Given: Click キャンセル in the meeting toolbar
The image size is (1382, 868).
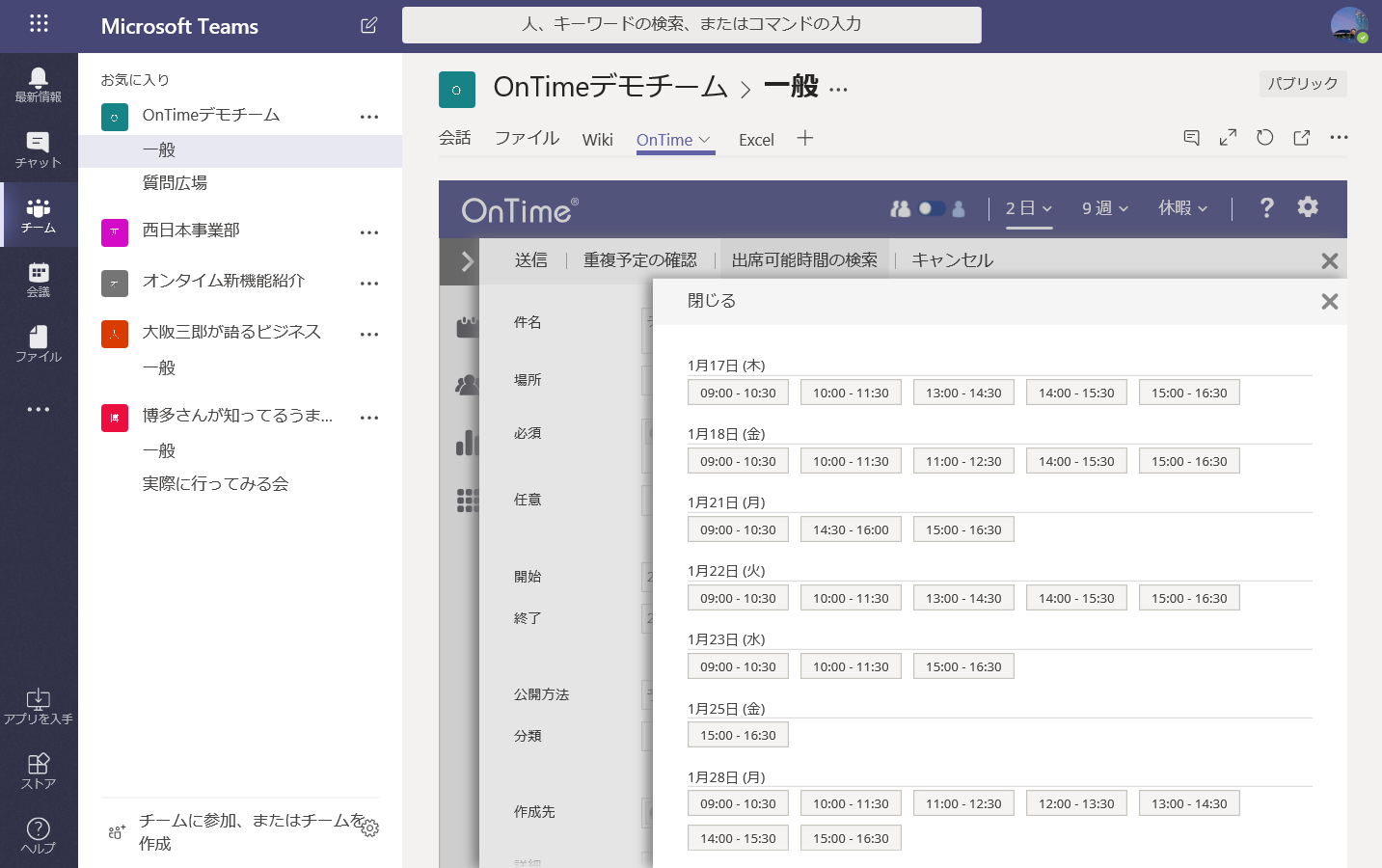Looking at the screenshot, I should pos(953,260).
